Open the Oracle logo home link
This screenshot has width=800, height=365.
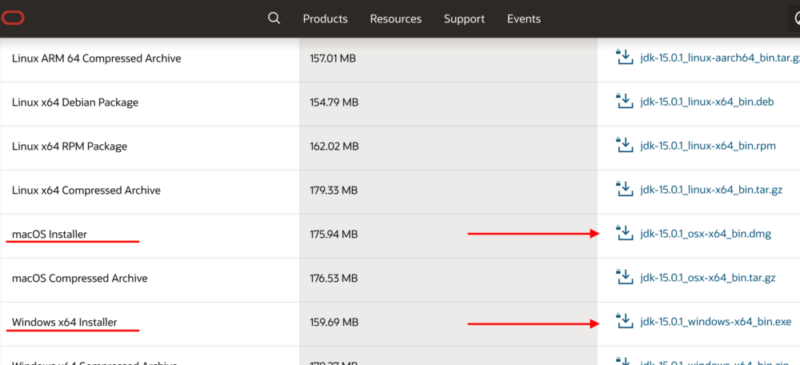pyautogui.click(x=13, y=19)
